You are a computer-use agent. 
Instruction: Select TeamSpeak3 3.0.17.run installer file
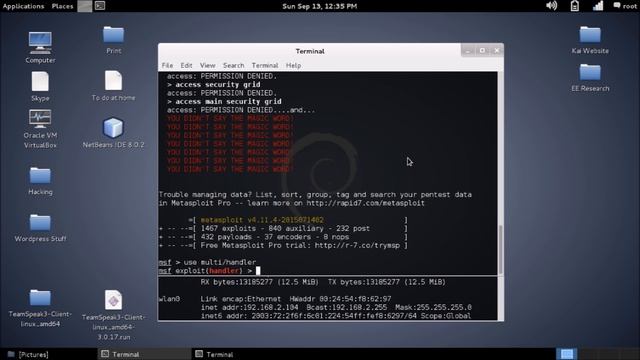113,300
